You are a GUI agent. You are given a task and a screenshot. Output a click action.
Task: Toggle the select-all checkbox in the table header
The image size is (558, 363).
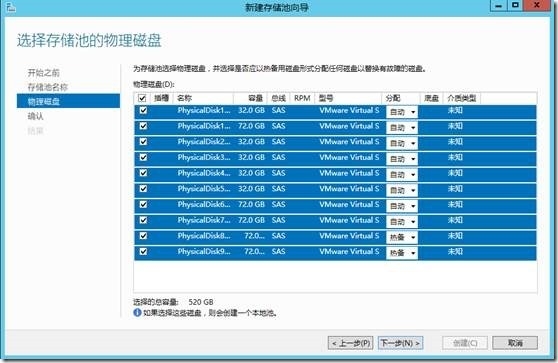coord(142,98)
